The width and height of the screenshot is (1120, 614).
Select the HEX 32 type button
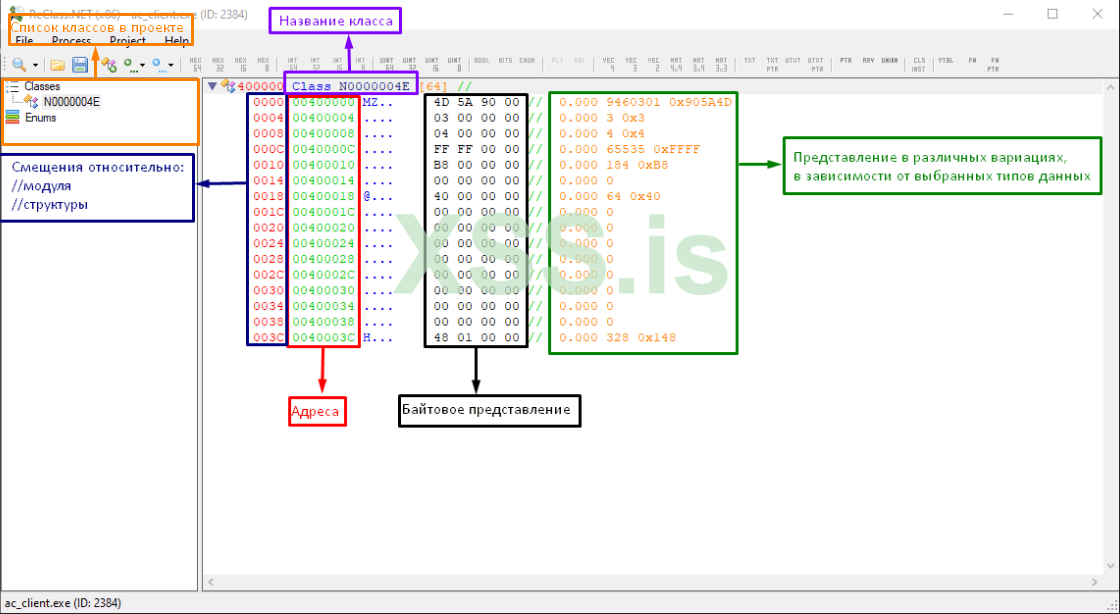pos(218,65)
